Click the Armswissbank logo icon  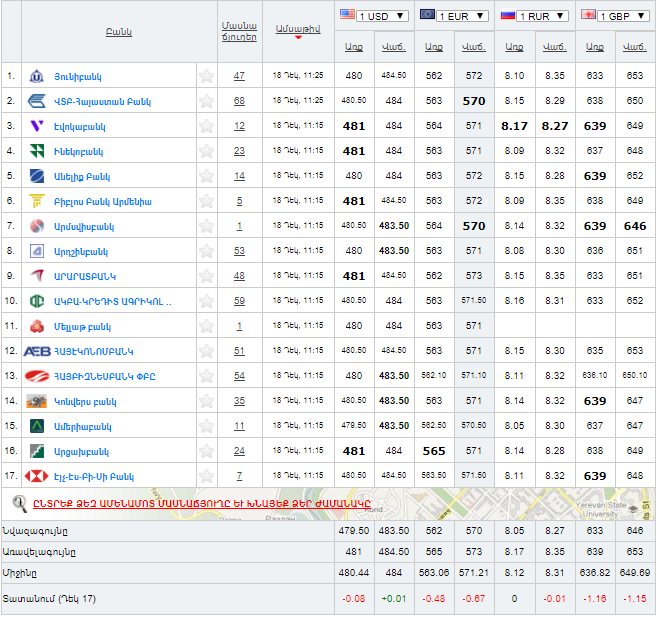tap(37, 226)
